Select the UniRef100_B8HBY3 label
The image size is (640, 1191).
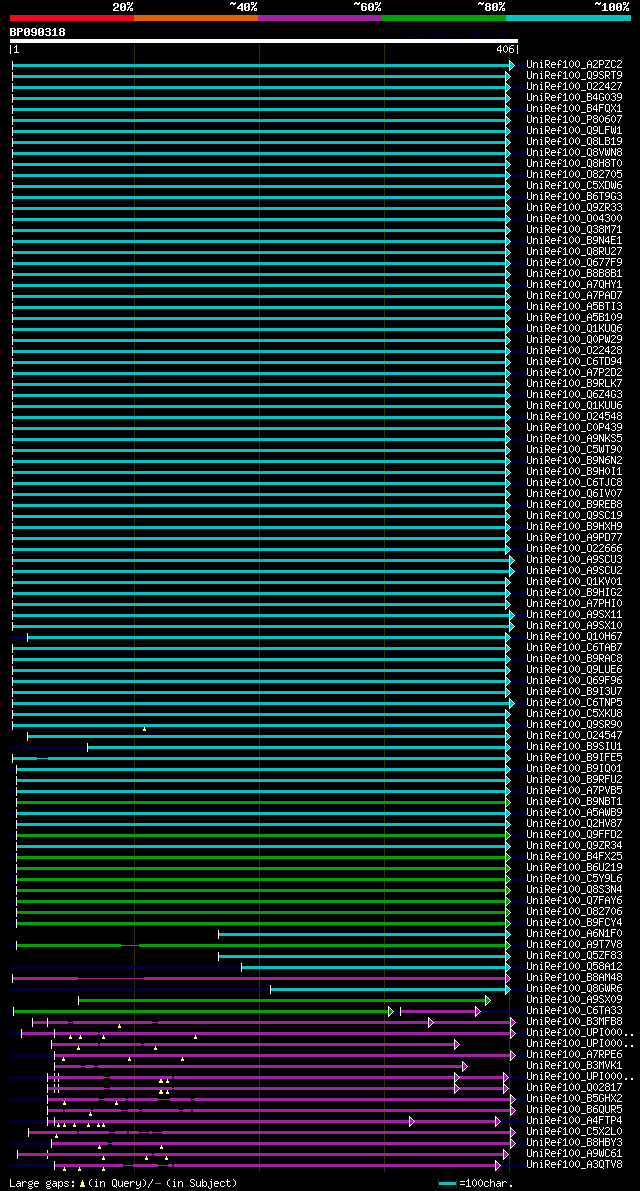click(x=574, y=1144)
